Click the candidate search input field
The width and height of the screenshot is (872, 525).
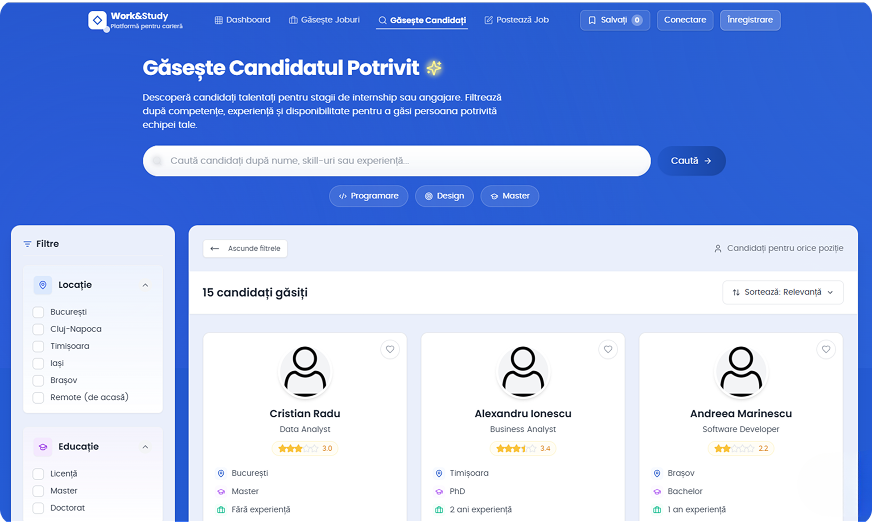(397, 161)
